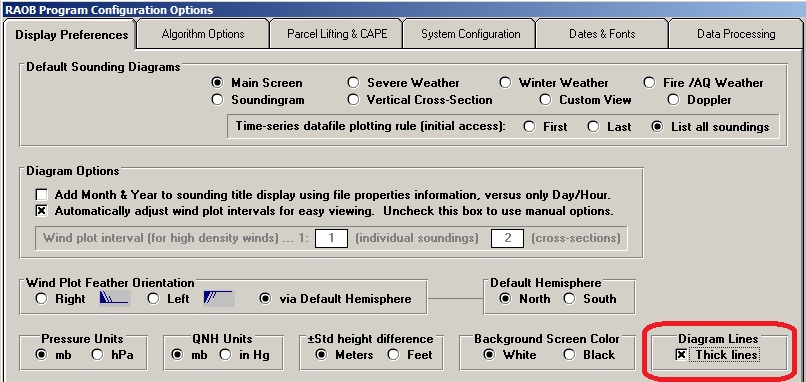The image size is (806, 382).
Task: Choose Last for time-series plotting rule
Action: click(593, 127)
